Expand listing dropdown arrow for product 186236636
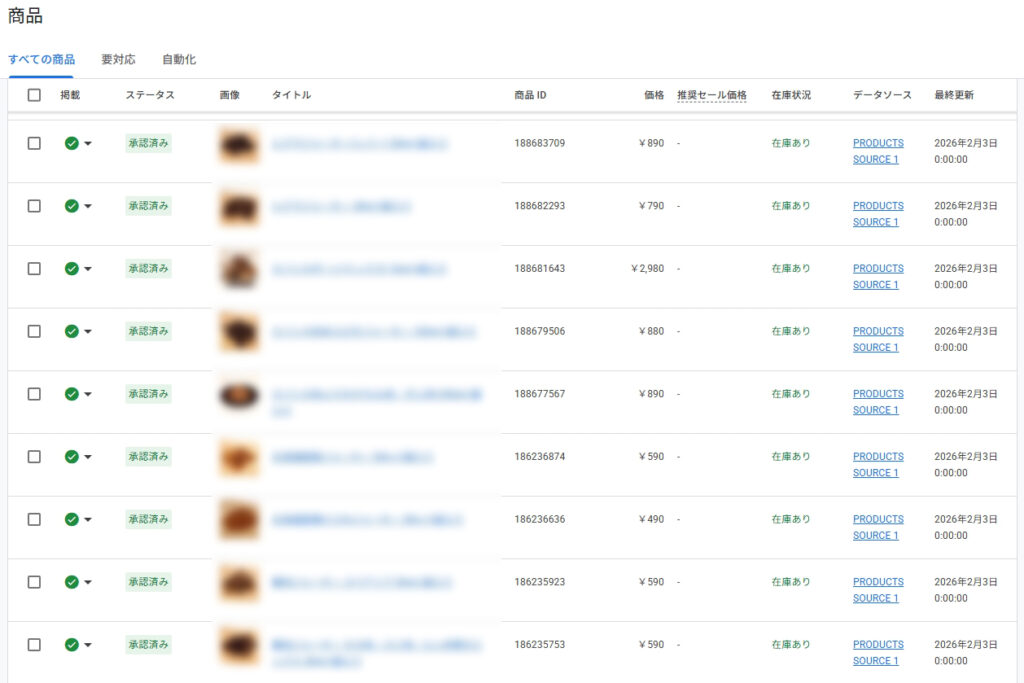This screenshot has height=683, width=1024. [88, 520]
